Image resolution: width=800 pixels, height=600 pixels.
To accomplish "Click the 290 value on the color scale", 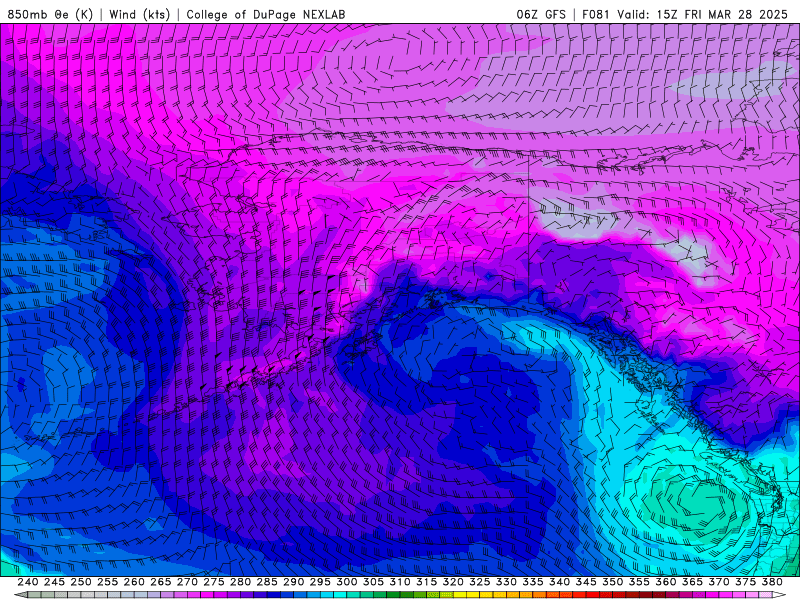I will click(x=293, y=582).
